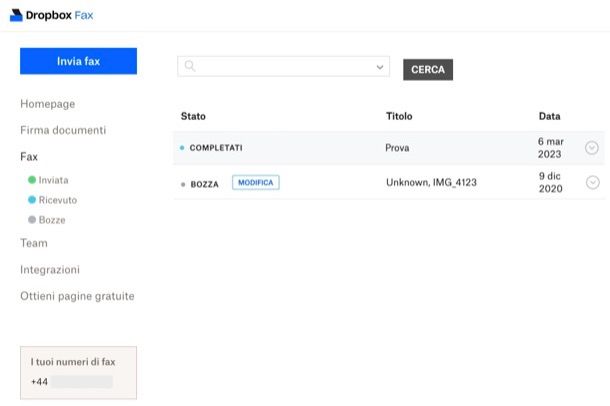This screenshot has height=406, width=610.
Task: Click the COMPLETATI status label
Action: (x=216, y=148)
